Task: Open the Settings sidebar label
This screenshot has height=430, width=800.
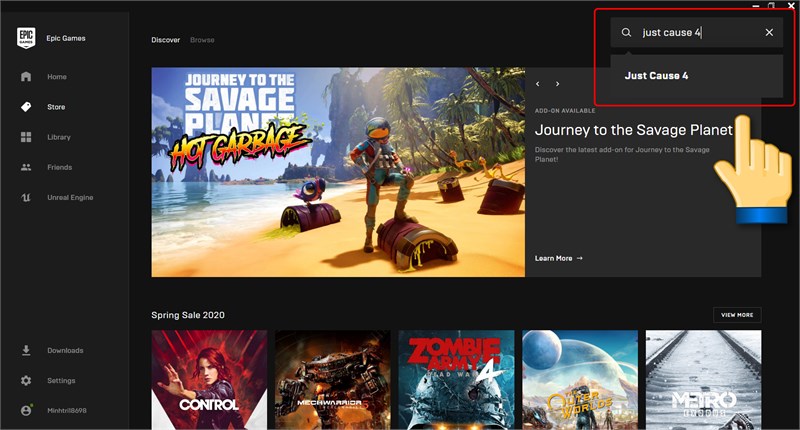Action: coord(61,381)
